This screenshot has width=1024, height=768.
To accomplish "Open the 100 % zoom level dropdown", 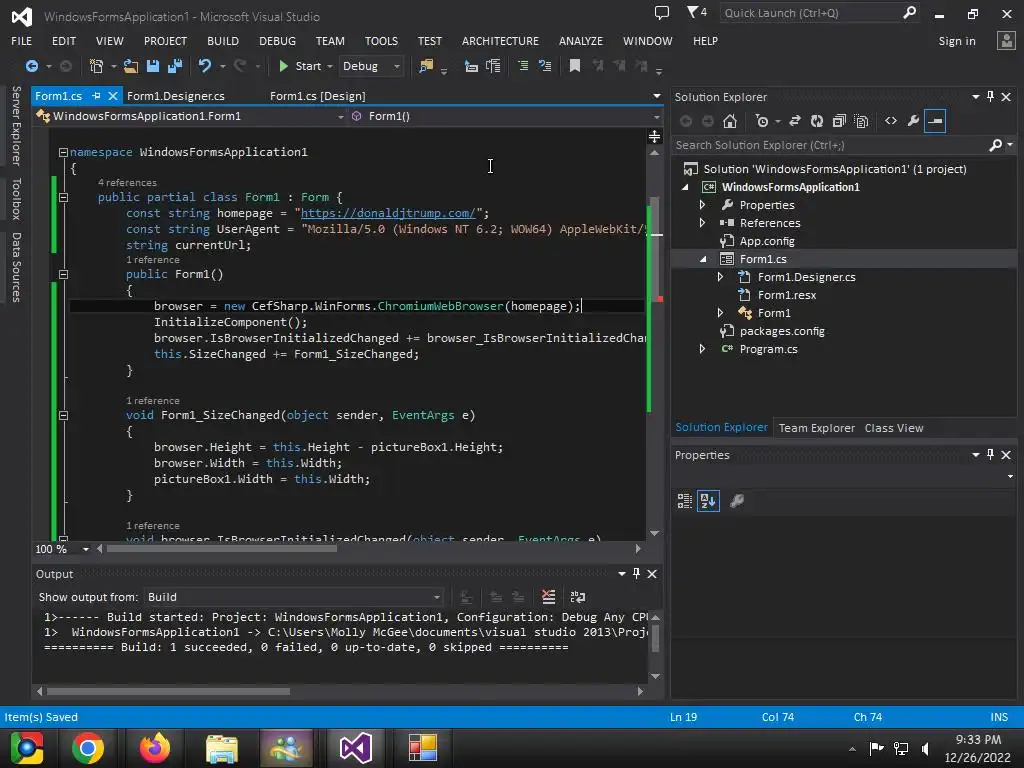I will 86,549.
